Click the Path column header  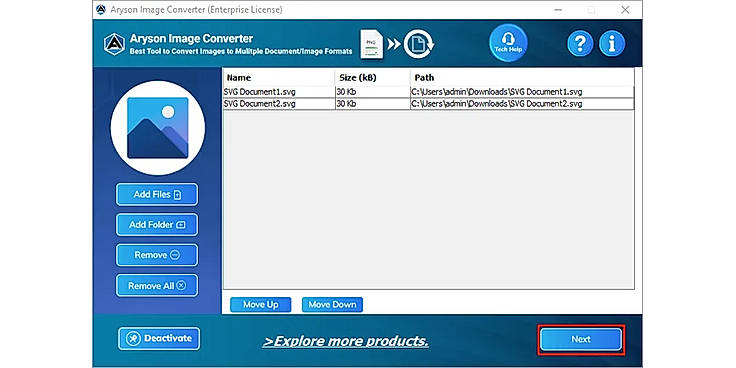[522, 77]
